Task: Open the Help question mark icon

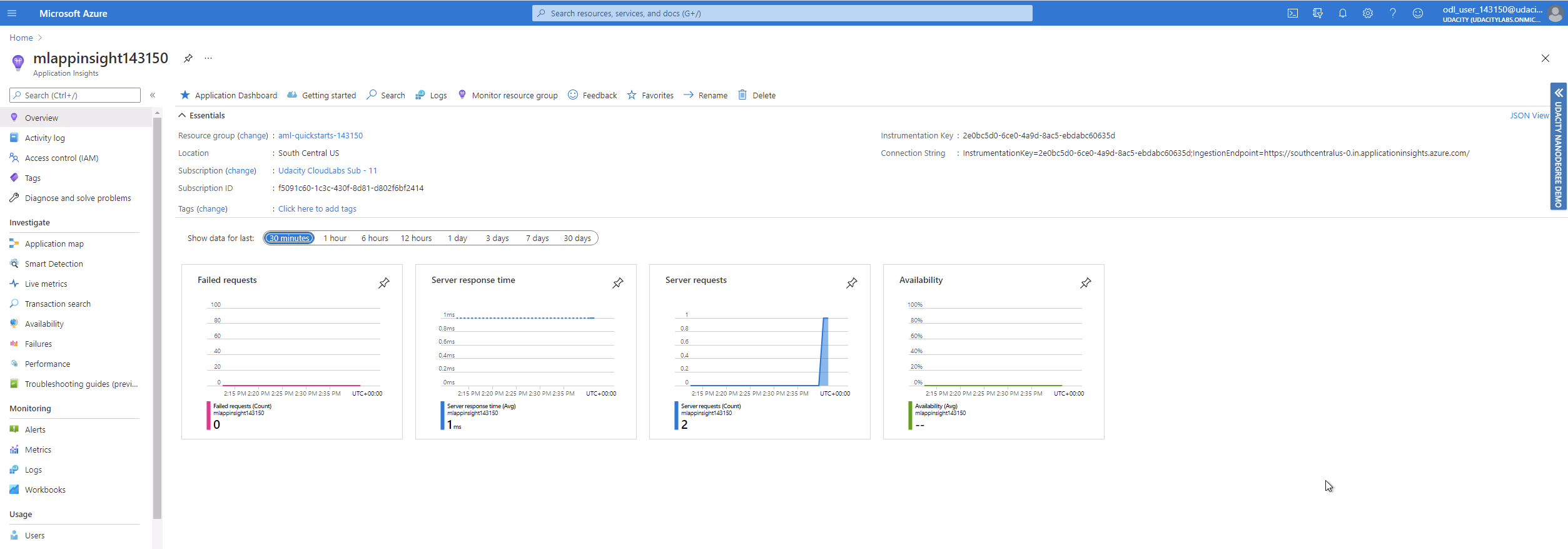Action: 1393,13
